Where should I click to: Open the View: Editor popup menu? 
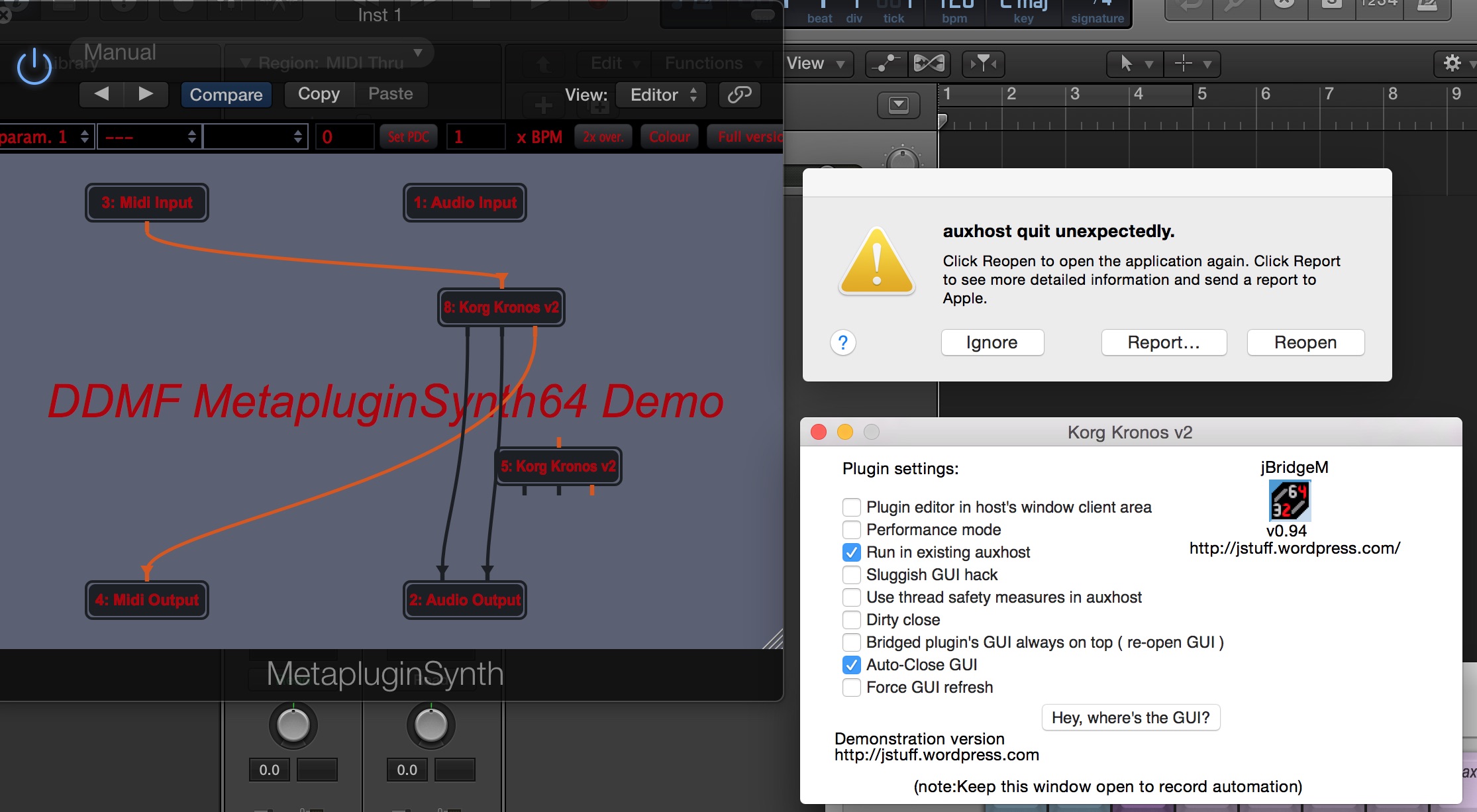[661, 95]
